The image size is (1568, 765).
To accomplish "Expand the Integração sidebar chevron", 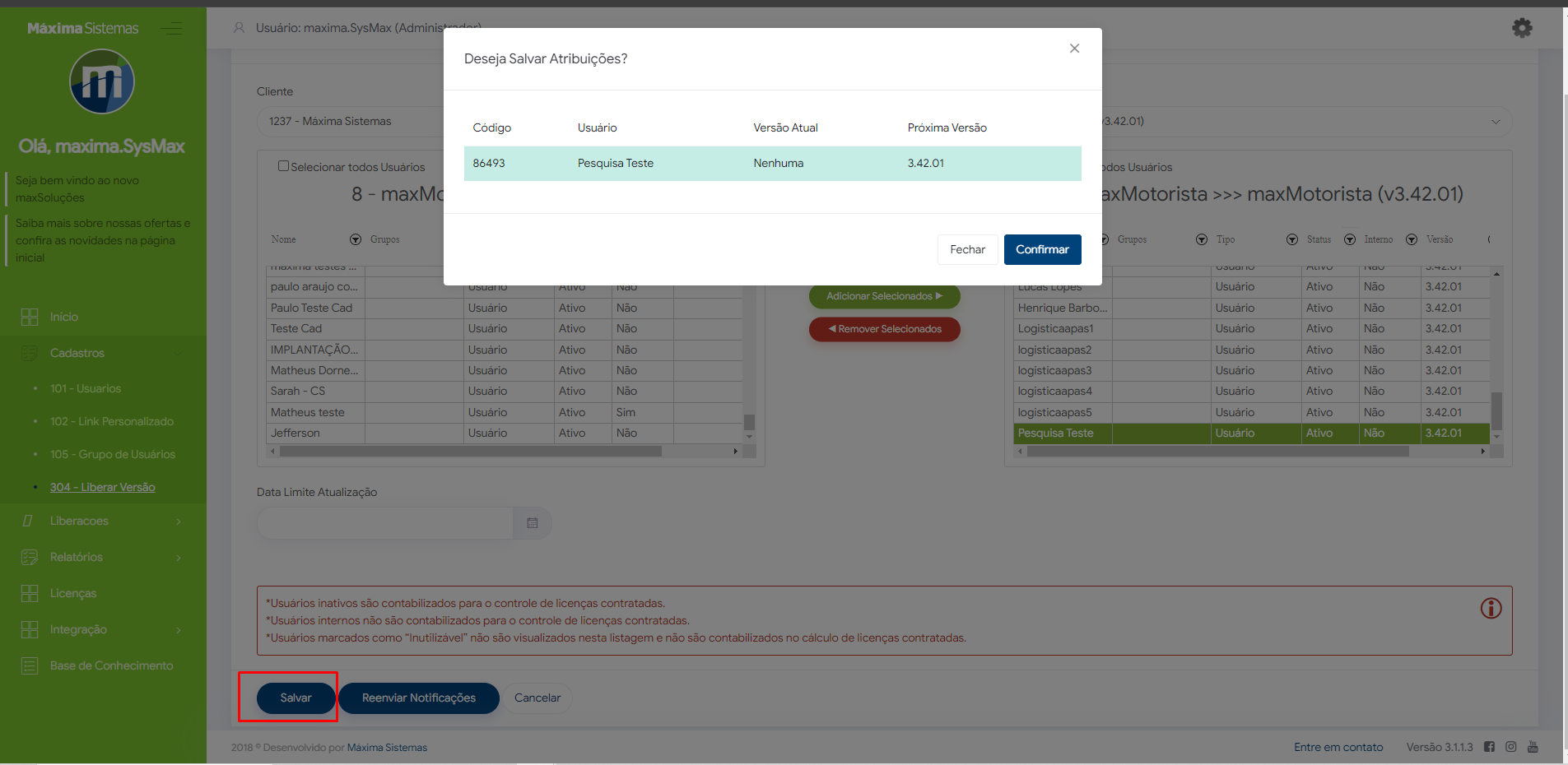I will pyautogui.click(x=179, y=630).
